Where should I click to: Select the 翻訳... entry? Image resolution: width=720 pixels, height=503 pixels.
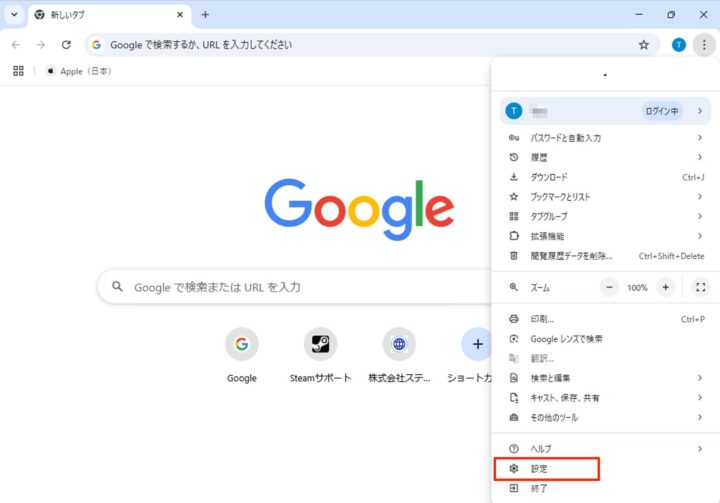click(605, 358)
